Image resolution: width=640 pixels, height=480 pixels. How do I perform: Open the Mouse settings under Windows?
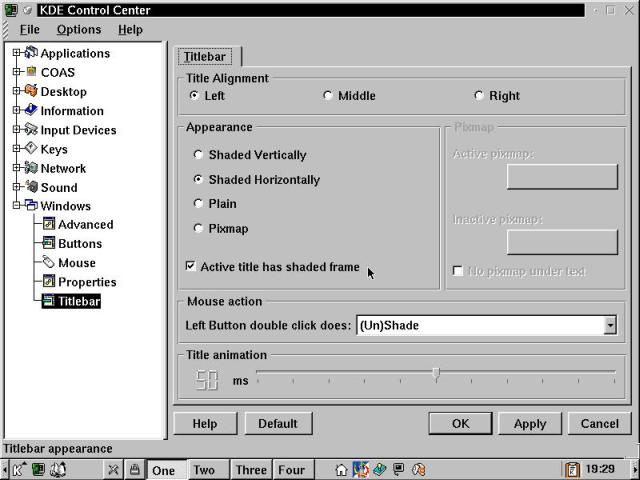pos(77,263)
